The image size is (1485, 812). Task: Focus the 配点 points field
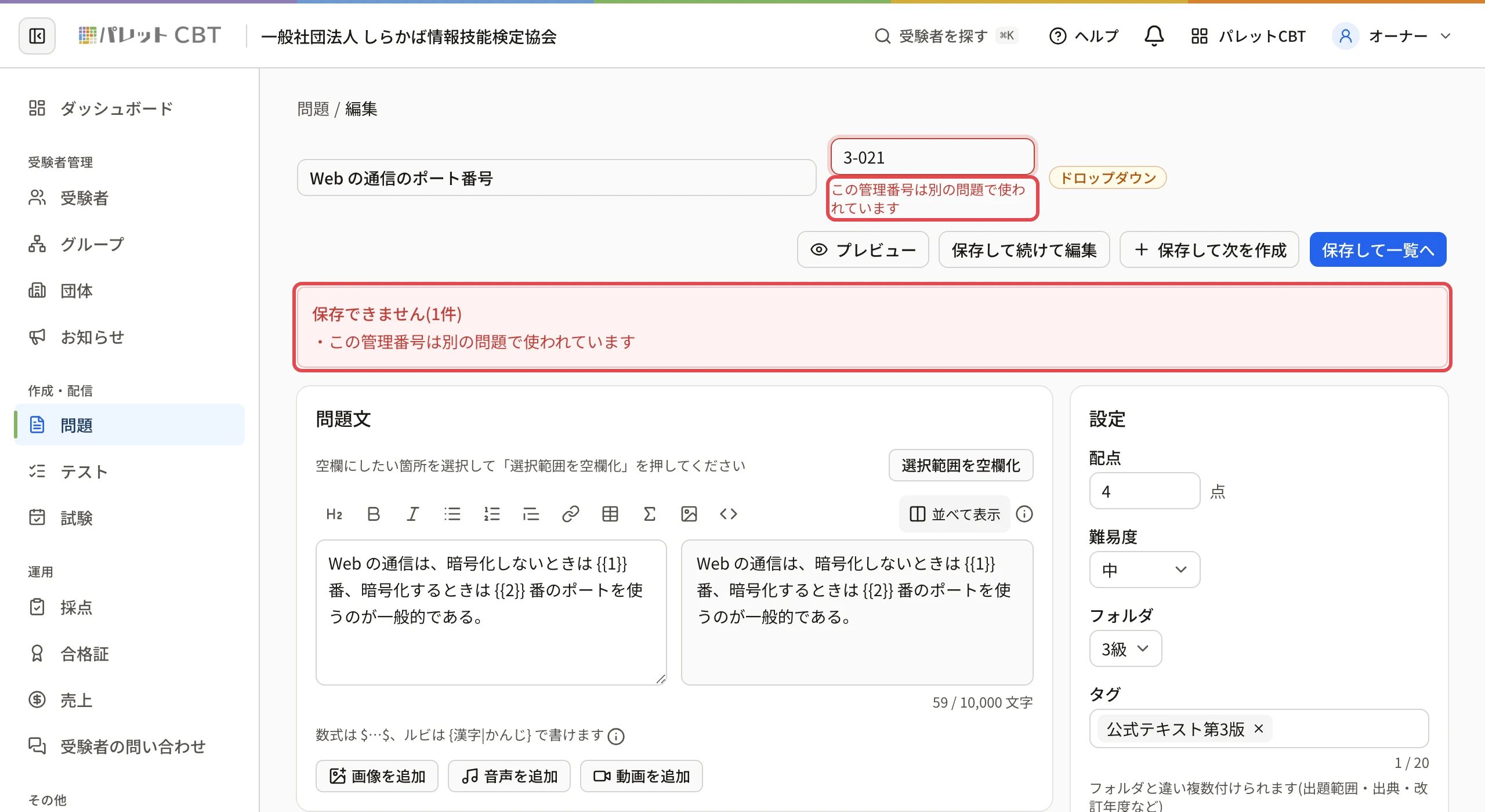1144,491
